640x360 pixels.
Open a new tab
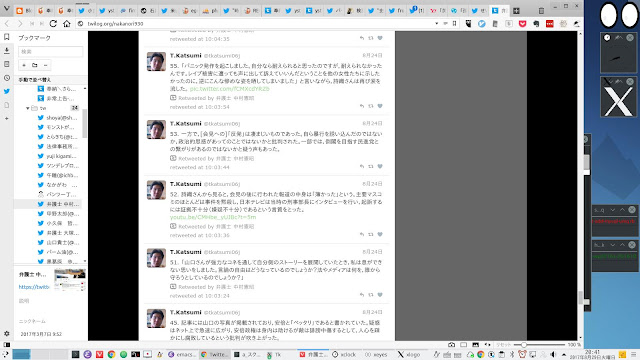(516, 11)
